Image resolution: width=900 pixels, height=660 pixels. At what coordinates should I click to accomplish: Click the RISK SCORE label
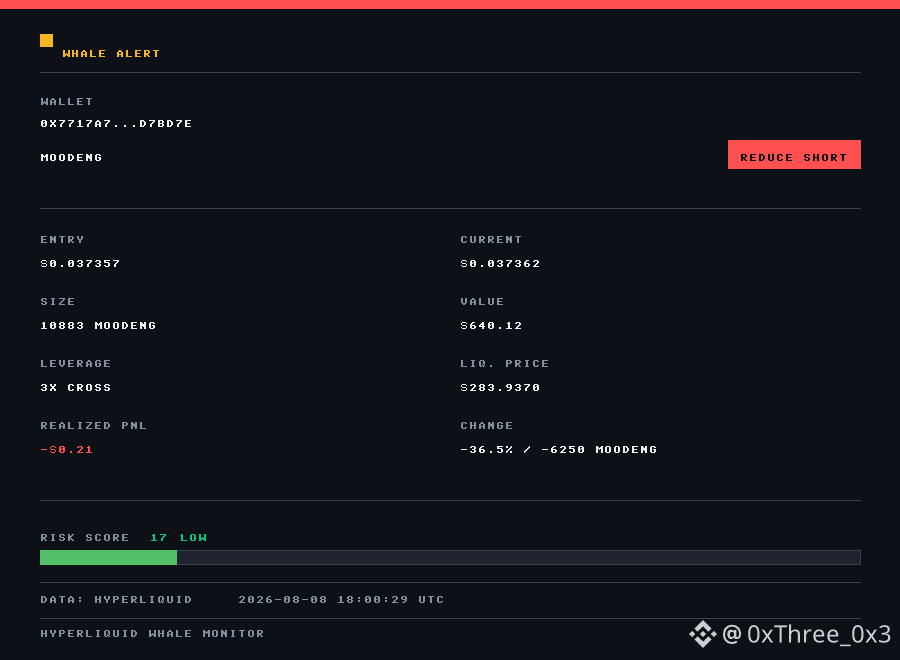point(85,538)
